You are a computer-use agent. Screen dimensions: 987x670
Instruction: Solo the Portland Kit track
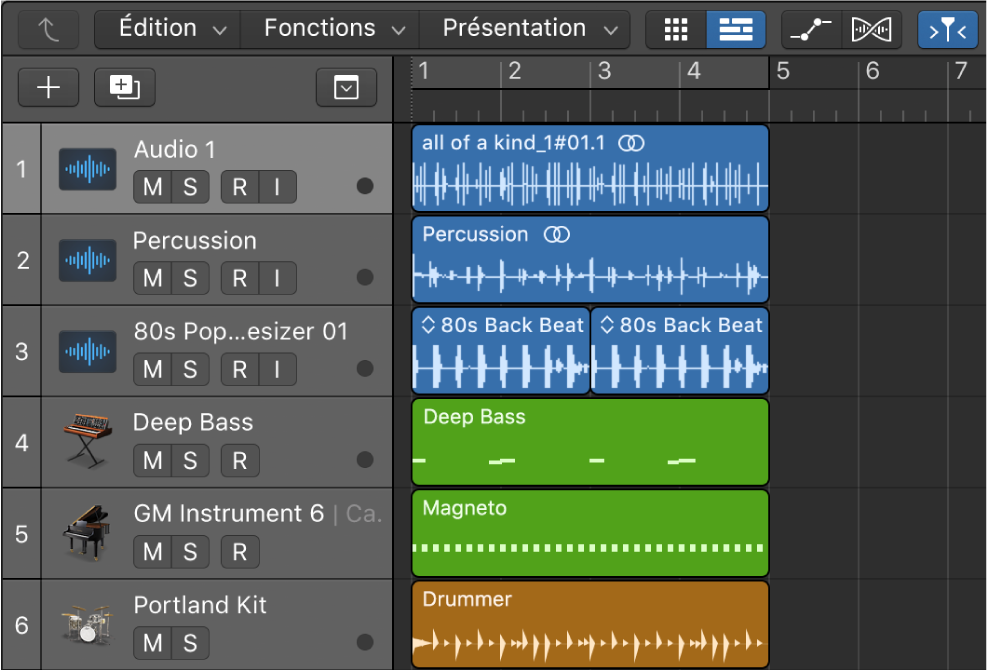(190, 644)
